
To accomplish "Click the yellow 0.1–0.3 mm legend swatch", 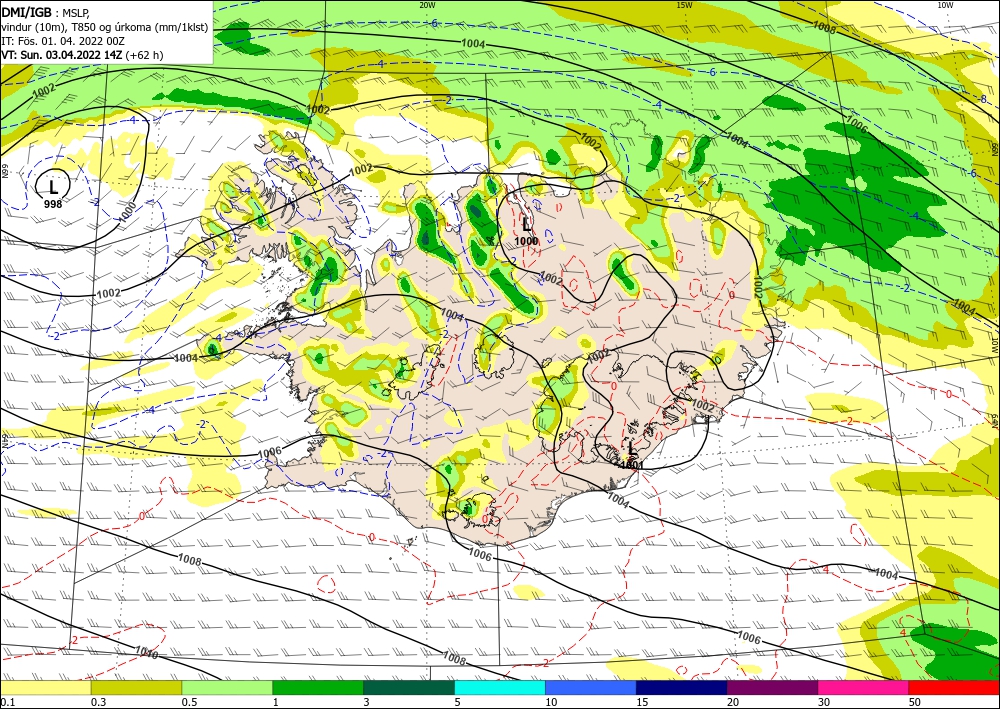I will [45, 688].
